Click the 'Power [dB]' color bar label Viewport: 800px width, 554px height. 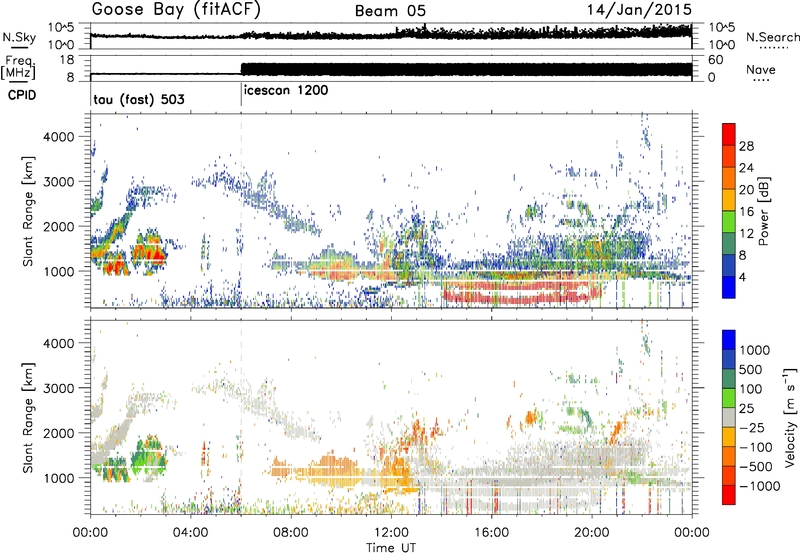point(764,211)
